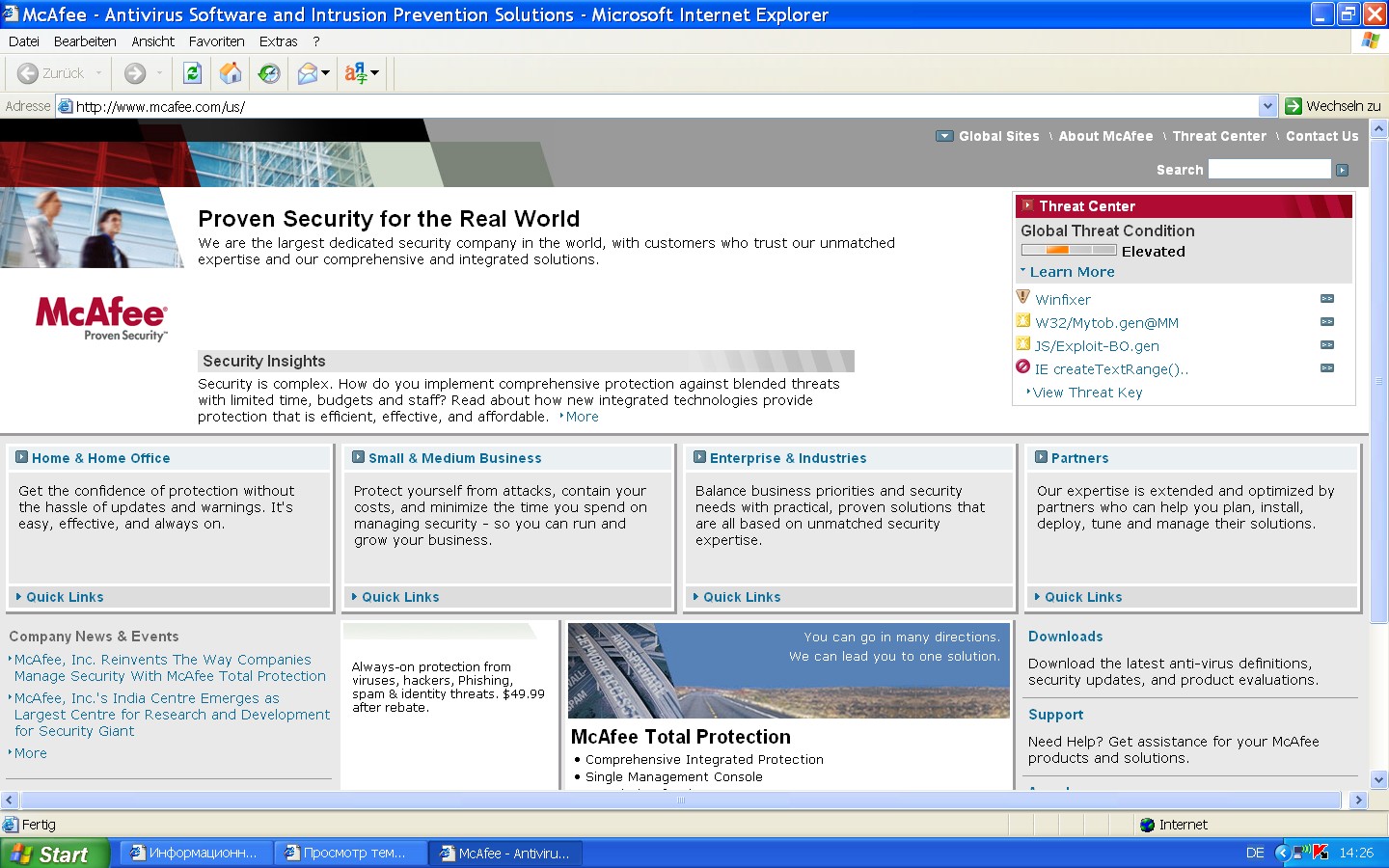
Task: Click the forward navigation arrow icon
Action: [x=135, y=73]
